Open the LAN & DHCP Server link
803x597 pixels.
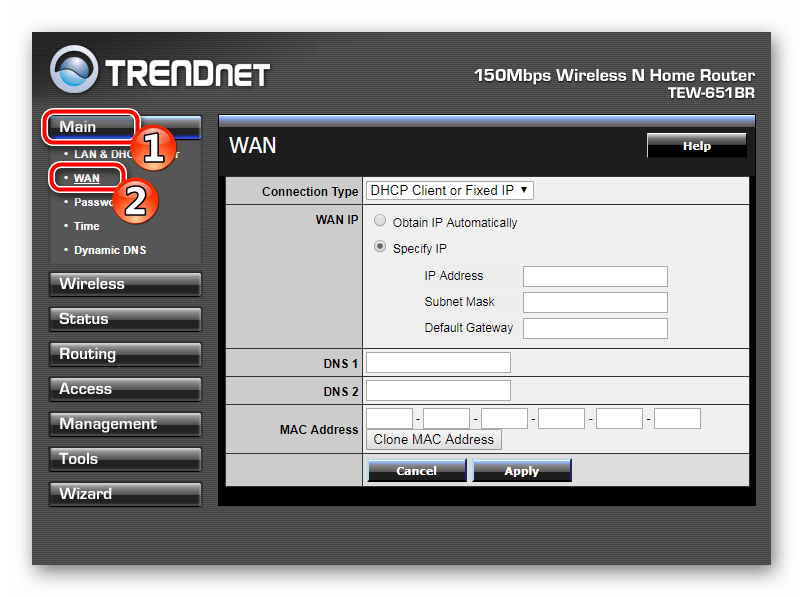[x=126, y=154]
